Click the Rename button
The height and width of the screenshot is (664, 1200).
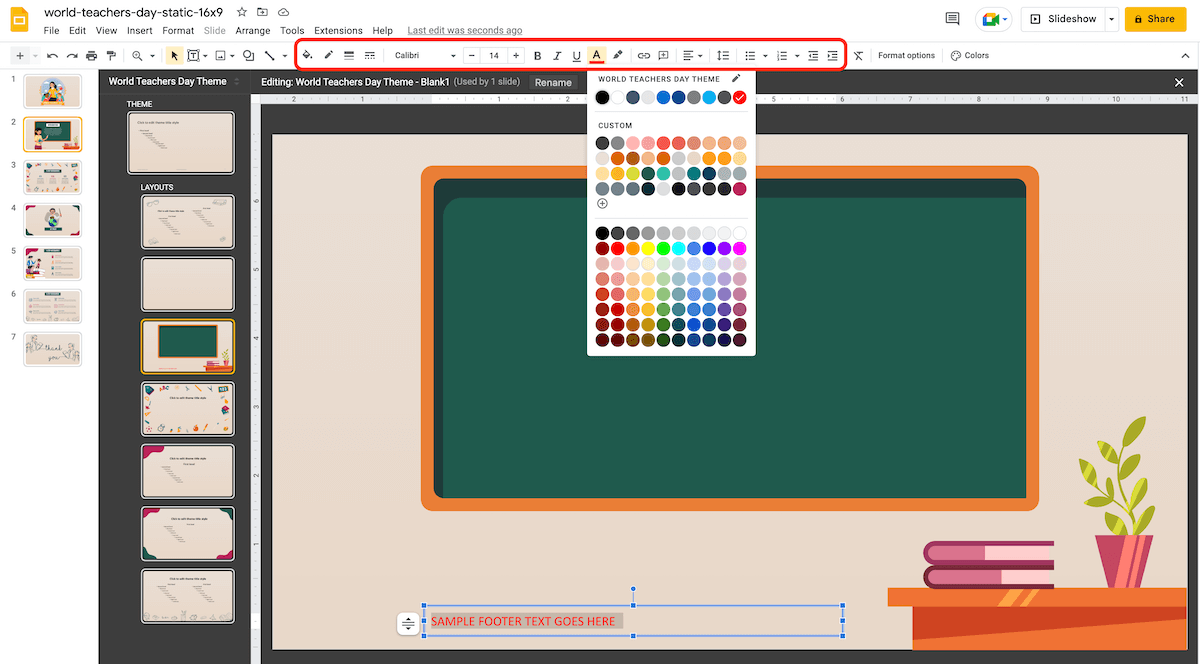(x=553, y=82)
